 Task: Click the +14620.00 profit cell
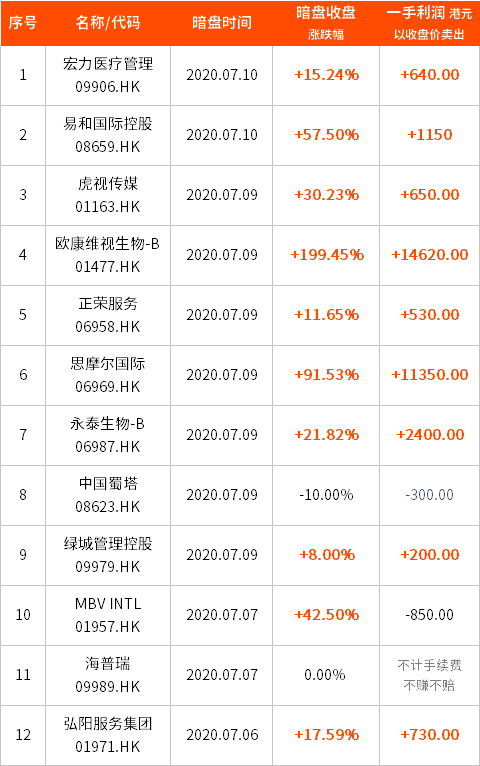coord(430,255)
